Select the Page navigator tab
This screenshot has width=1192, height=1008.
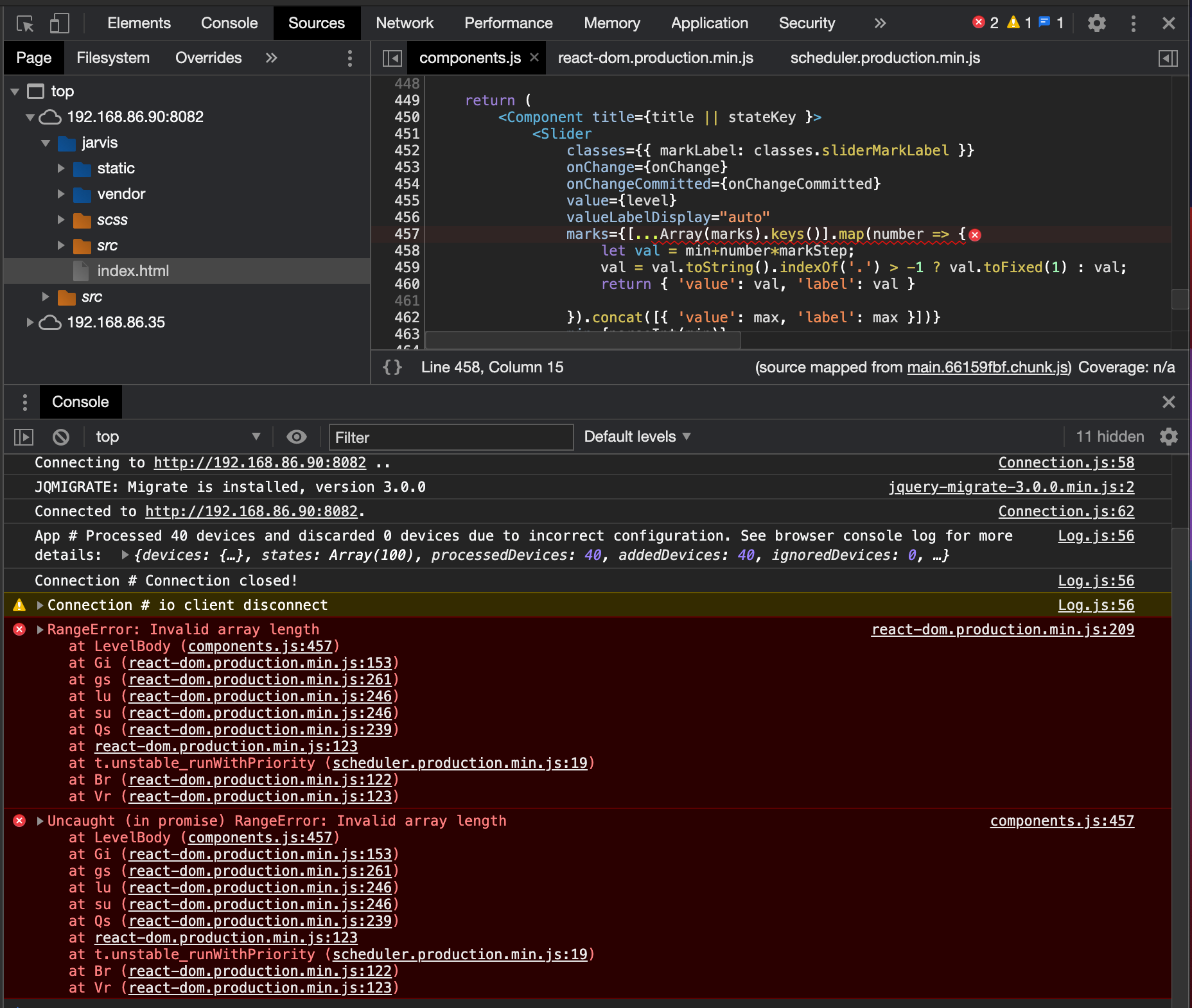tap(33, 58)
